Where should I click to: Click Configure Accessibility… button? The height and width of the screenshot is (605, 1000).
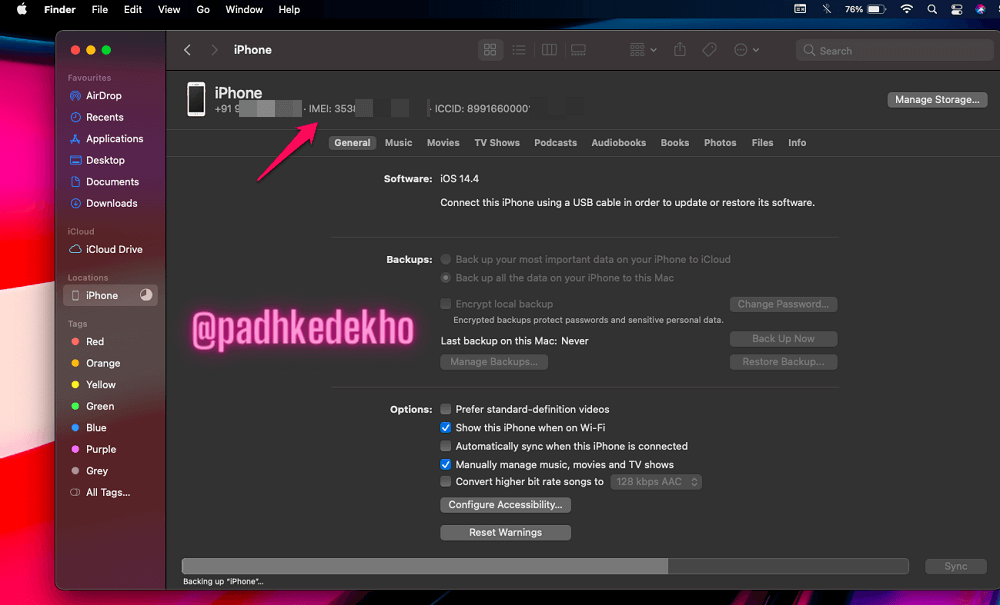coord(505,505)
